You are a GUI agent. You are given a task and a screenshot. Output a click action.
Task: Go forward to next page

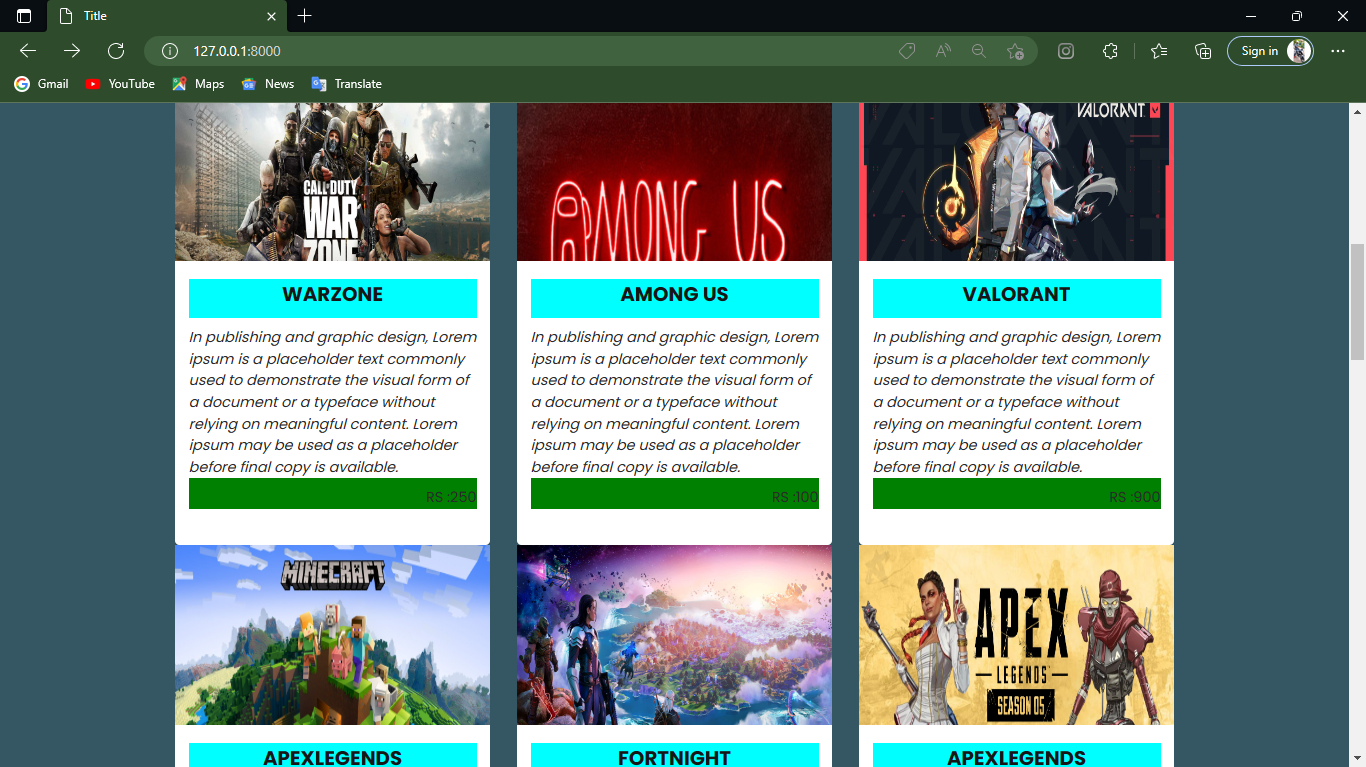point(72,51)
